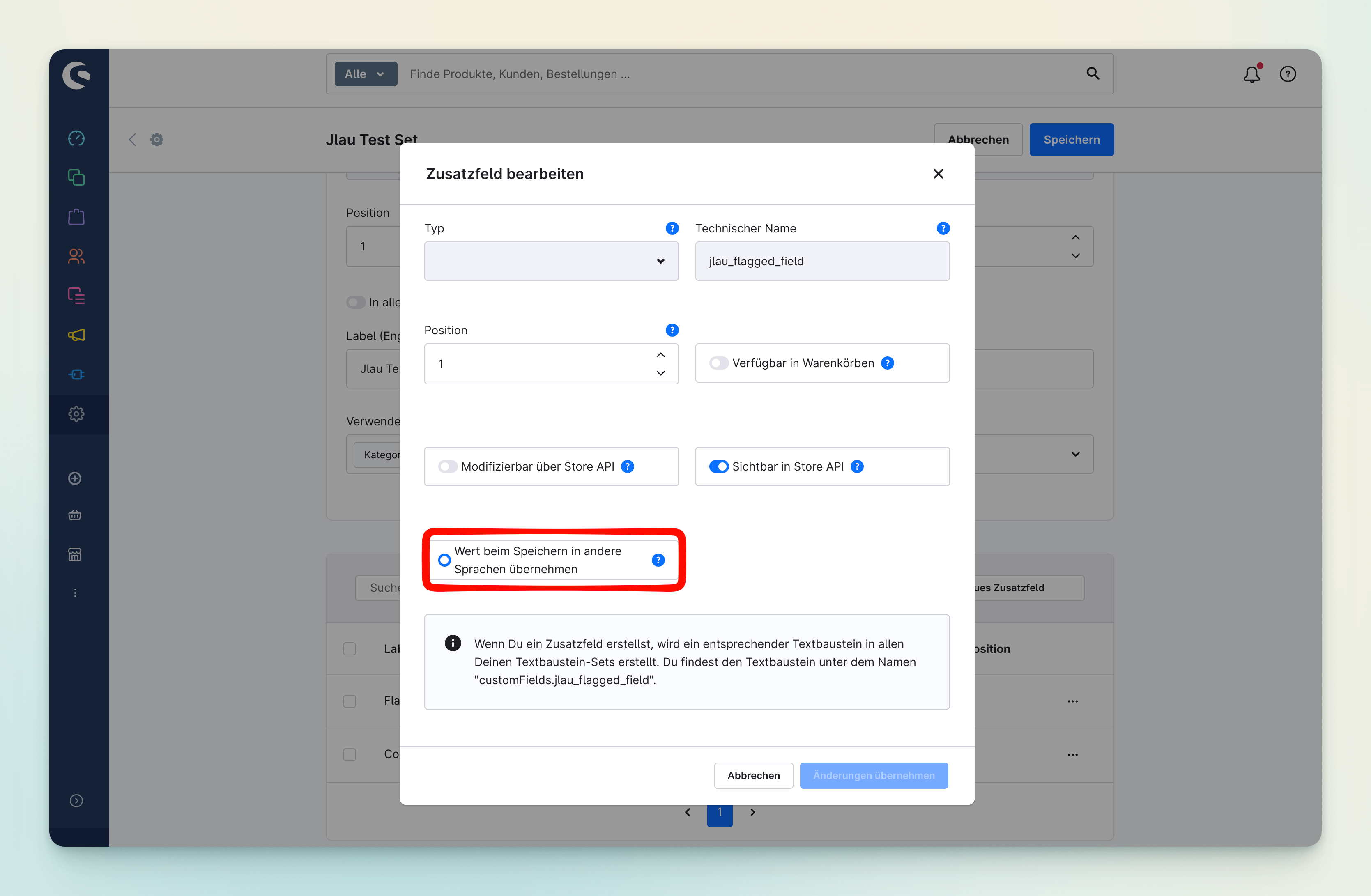Increase the modal Position value with the up arrow
The image size is (1371, 896).
click(661, 355)
